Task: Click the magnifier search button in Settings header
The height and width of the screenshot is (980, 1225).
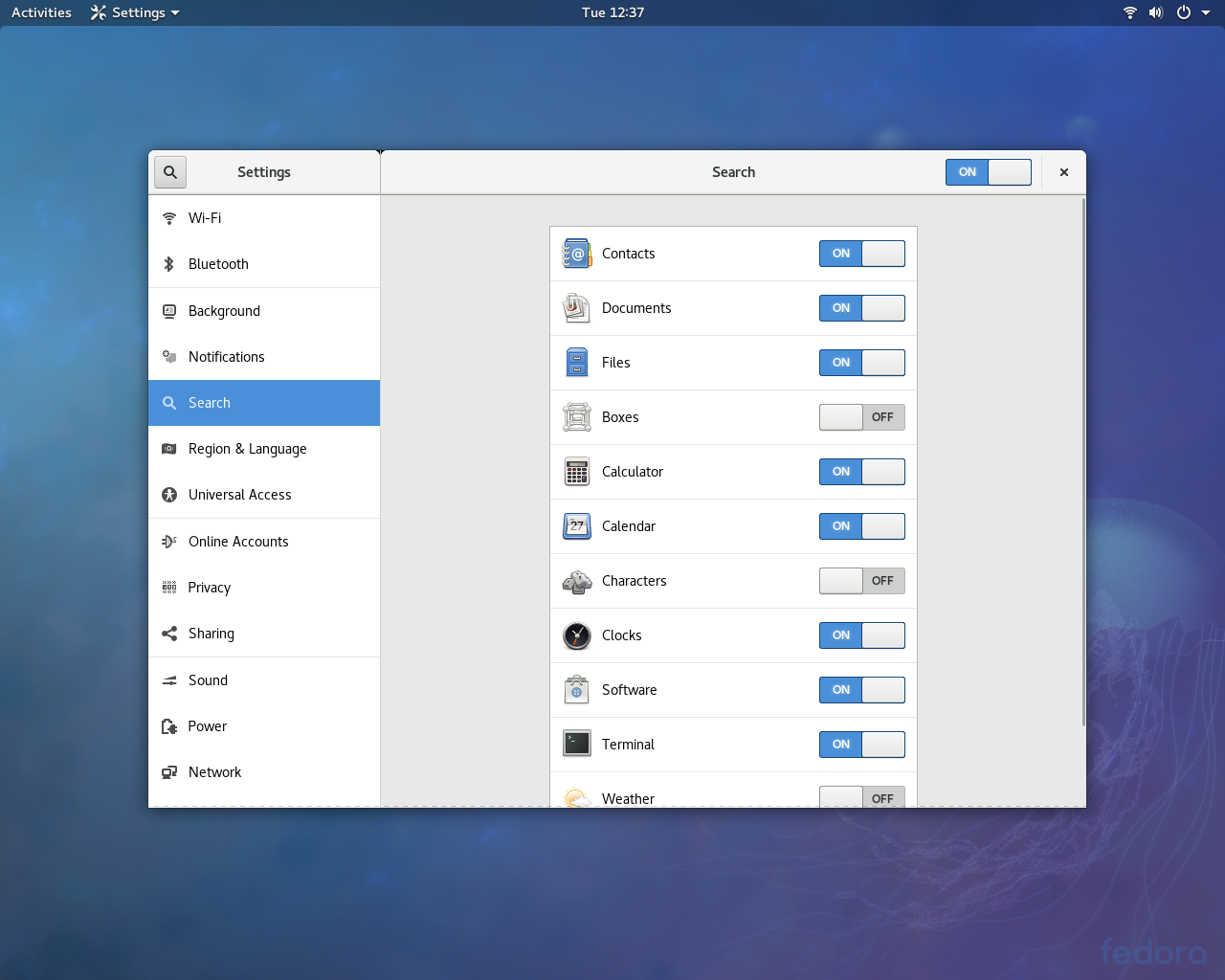Action: click(x=169, y=172)
